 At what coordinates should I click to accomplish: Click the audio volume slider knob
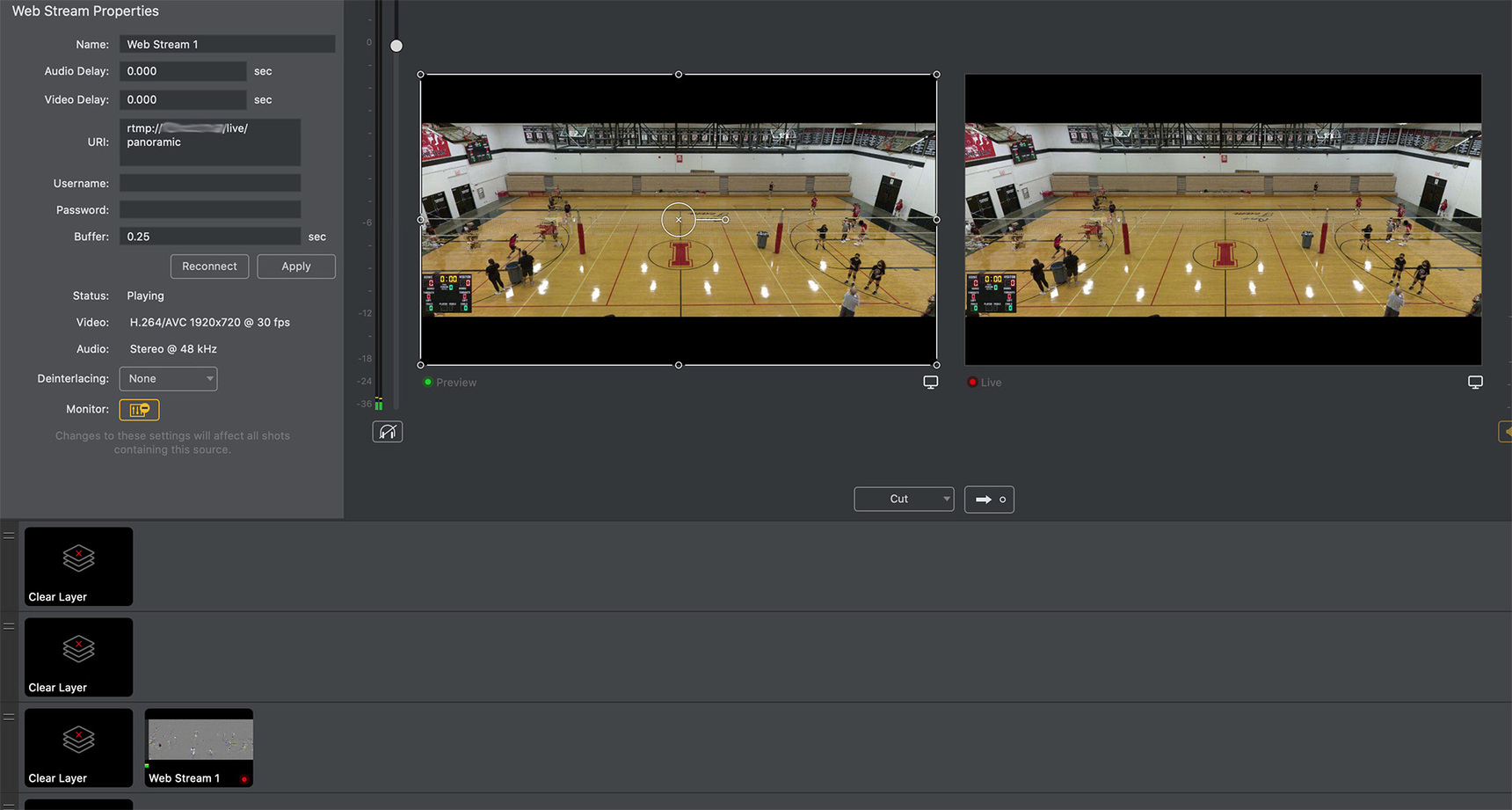pos(396,46)
